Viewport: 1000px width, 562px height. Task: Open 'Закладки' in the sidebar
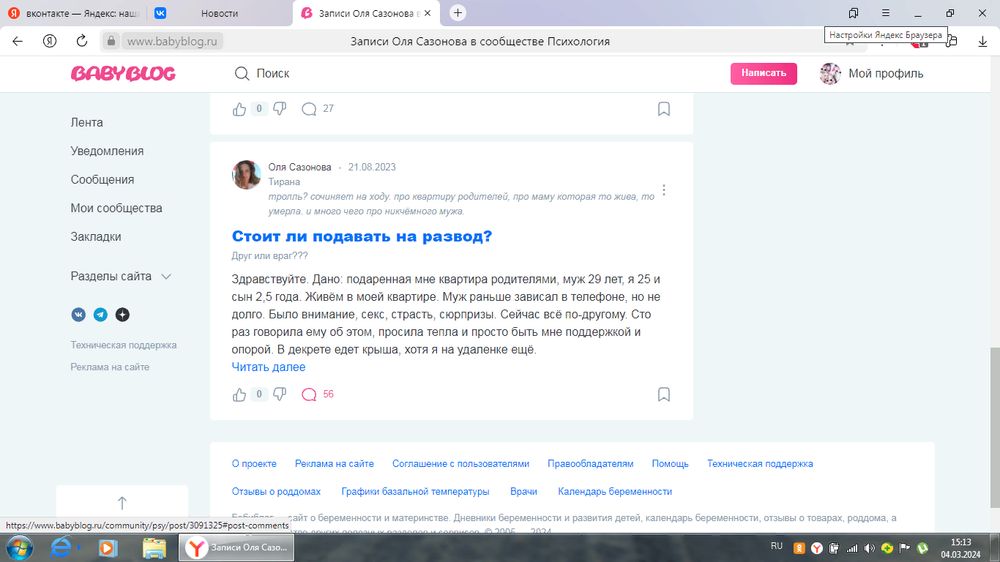[x=96, y=237]
